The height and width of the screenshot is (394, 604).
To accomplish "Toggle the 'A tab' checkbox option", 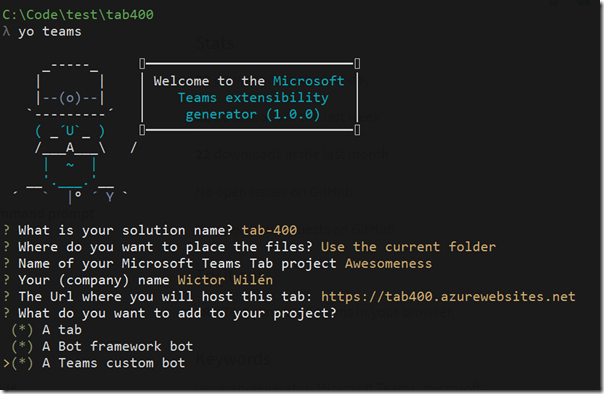I will [x=22, y=330].
